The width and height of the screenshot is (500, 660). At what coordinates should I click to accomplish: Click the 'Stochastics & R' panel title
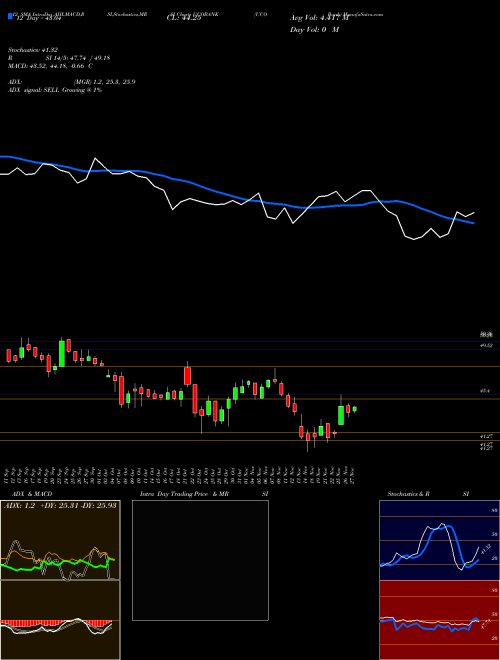click(409, 494)
